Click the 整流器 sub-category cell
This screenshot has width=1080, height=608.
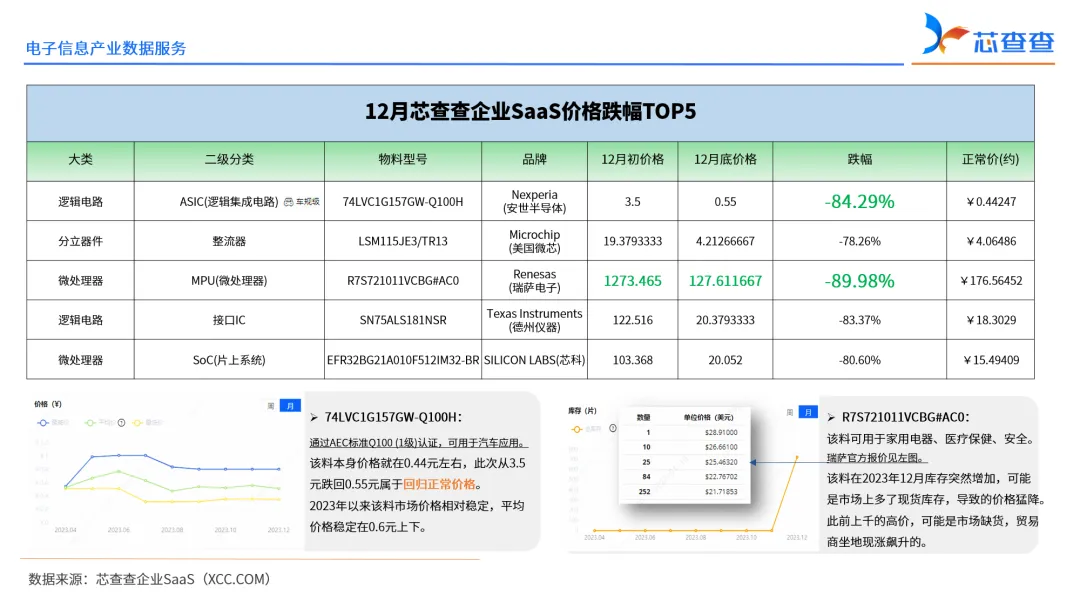229,242
